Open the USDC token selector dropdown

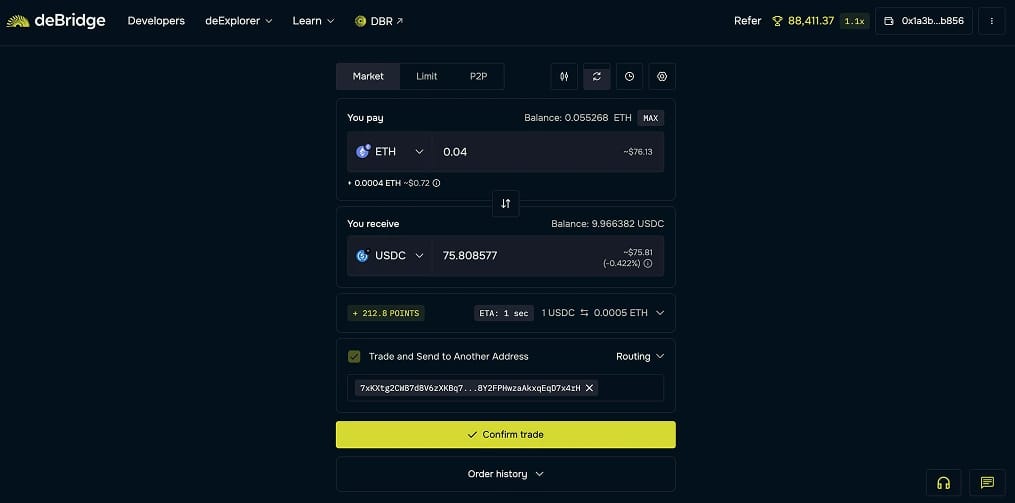[x=390, y=256]
